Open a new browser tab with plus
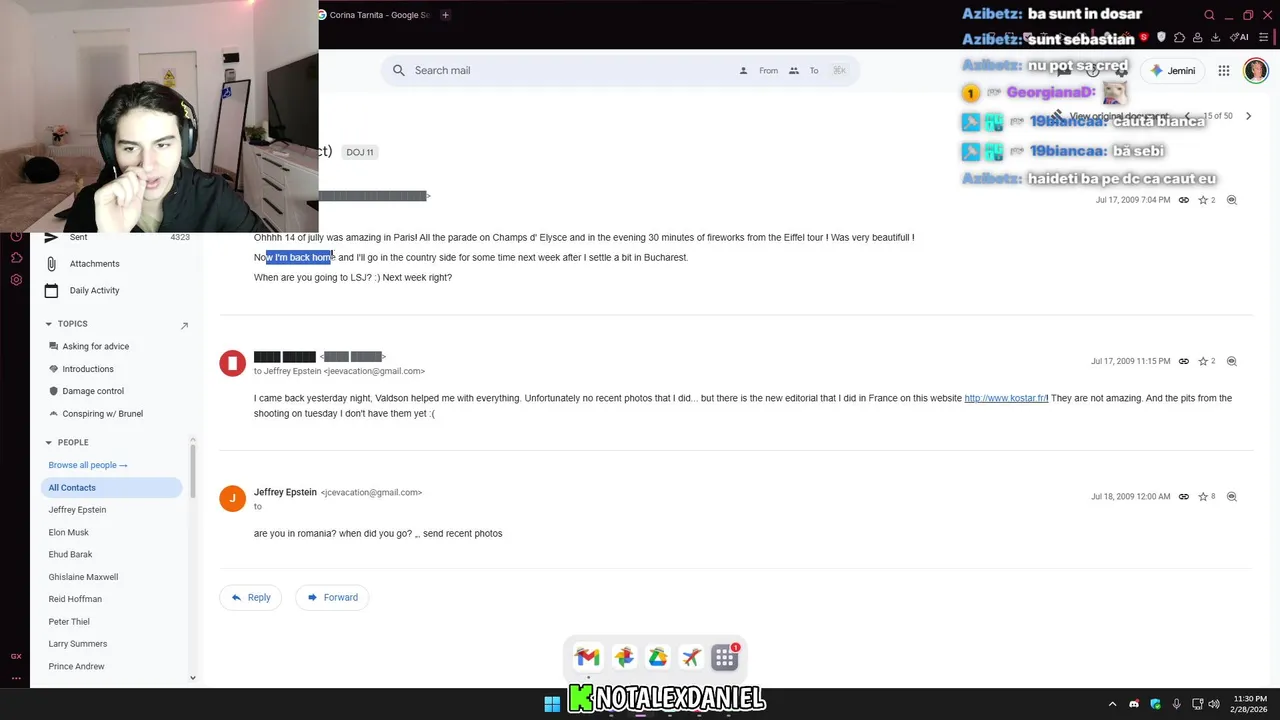This screenshot has width=1280, height=720. tap(445, 15)
